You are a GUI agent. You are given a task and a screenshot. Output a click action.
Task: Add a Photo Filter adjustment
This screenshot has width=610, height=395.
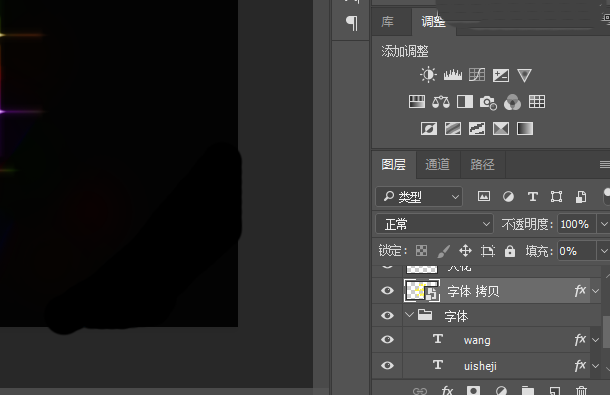tap(488, 102)
